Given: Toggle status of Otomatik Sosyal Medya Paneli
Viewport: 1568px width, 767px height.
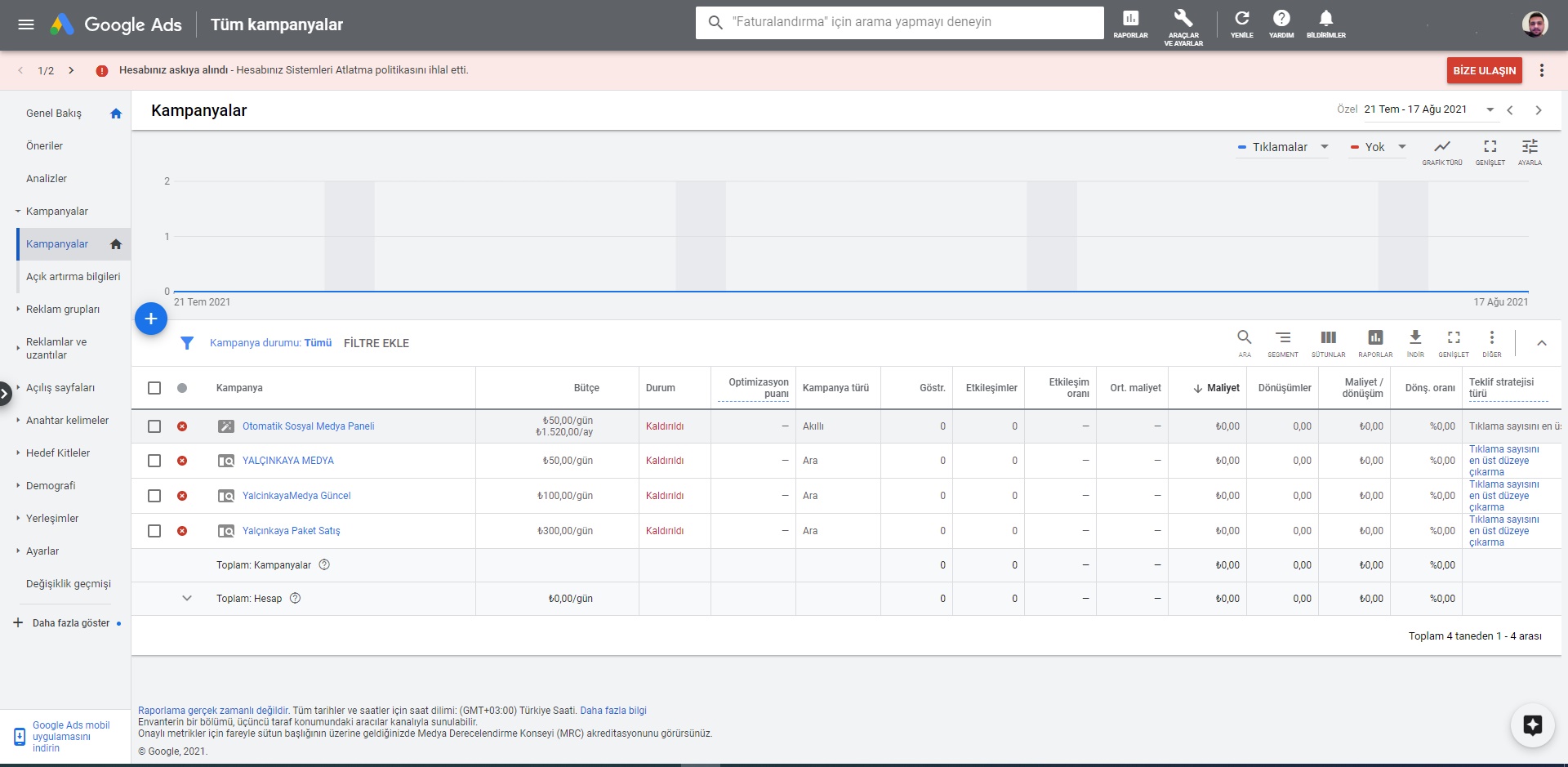Looking at the screenshot, I should 182,426.
